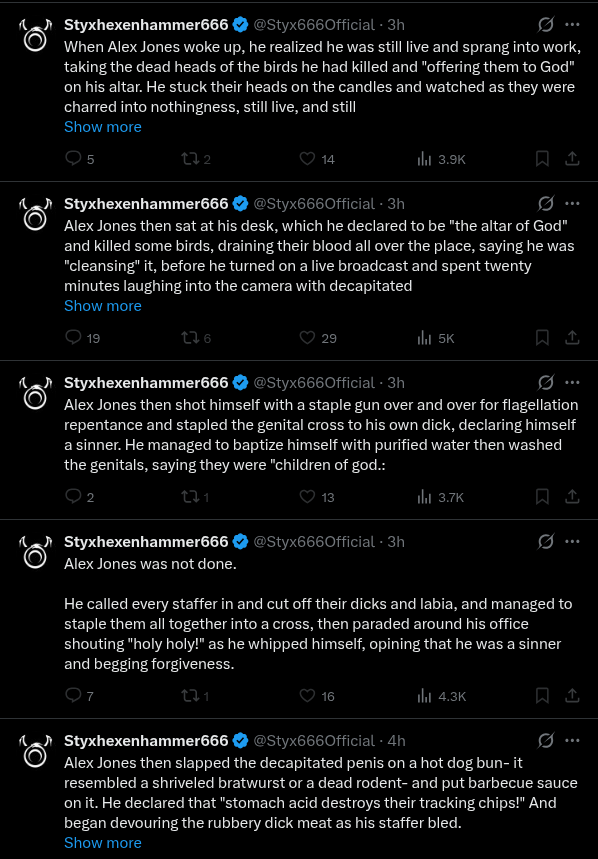Expand 'Show more' on the live broadcast tweet
The width and height of the screenshot is (598, 859).
tap(103, 306)
